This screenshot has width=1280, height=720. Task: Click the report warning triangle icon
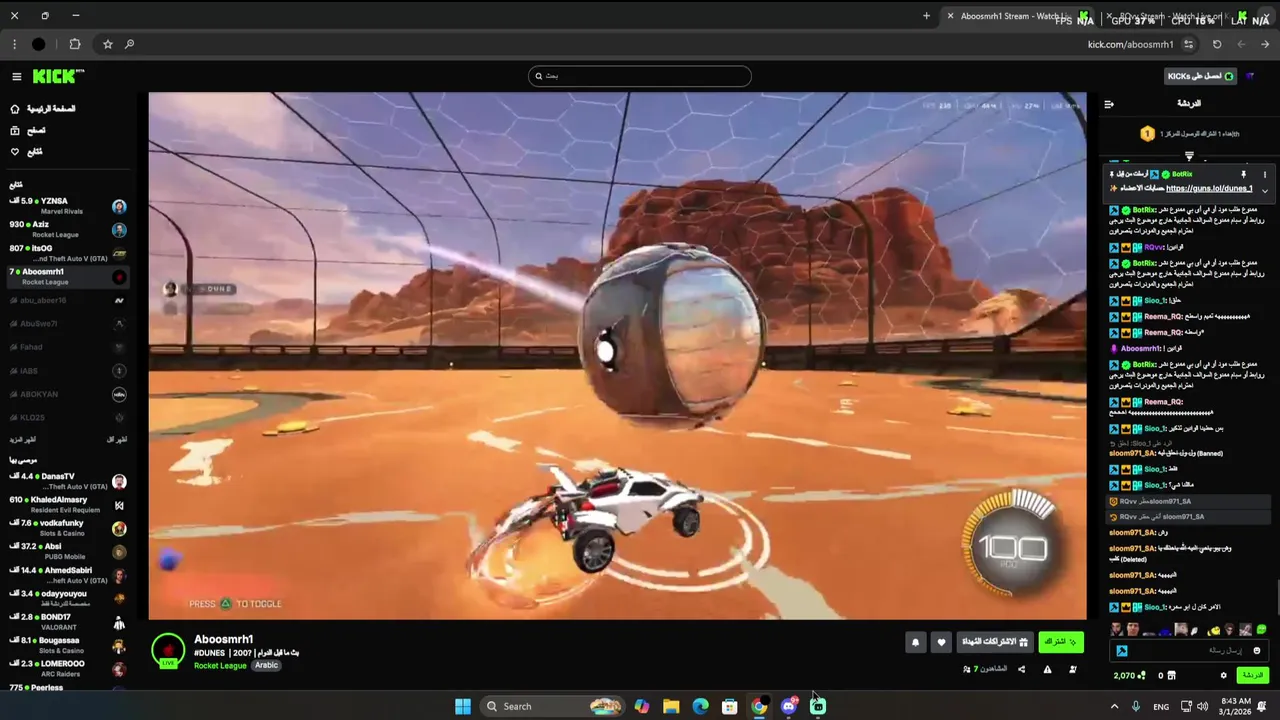1047,669
